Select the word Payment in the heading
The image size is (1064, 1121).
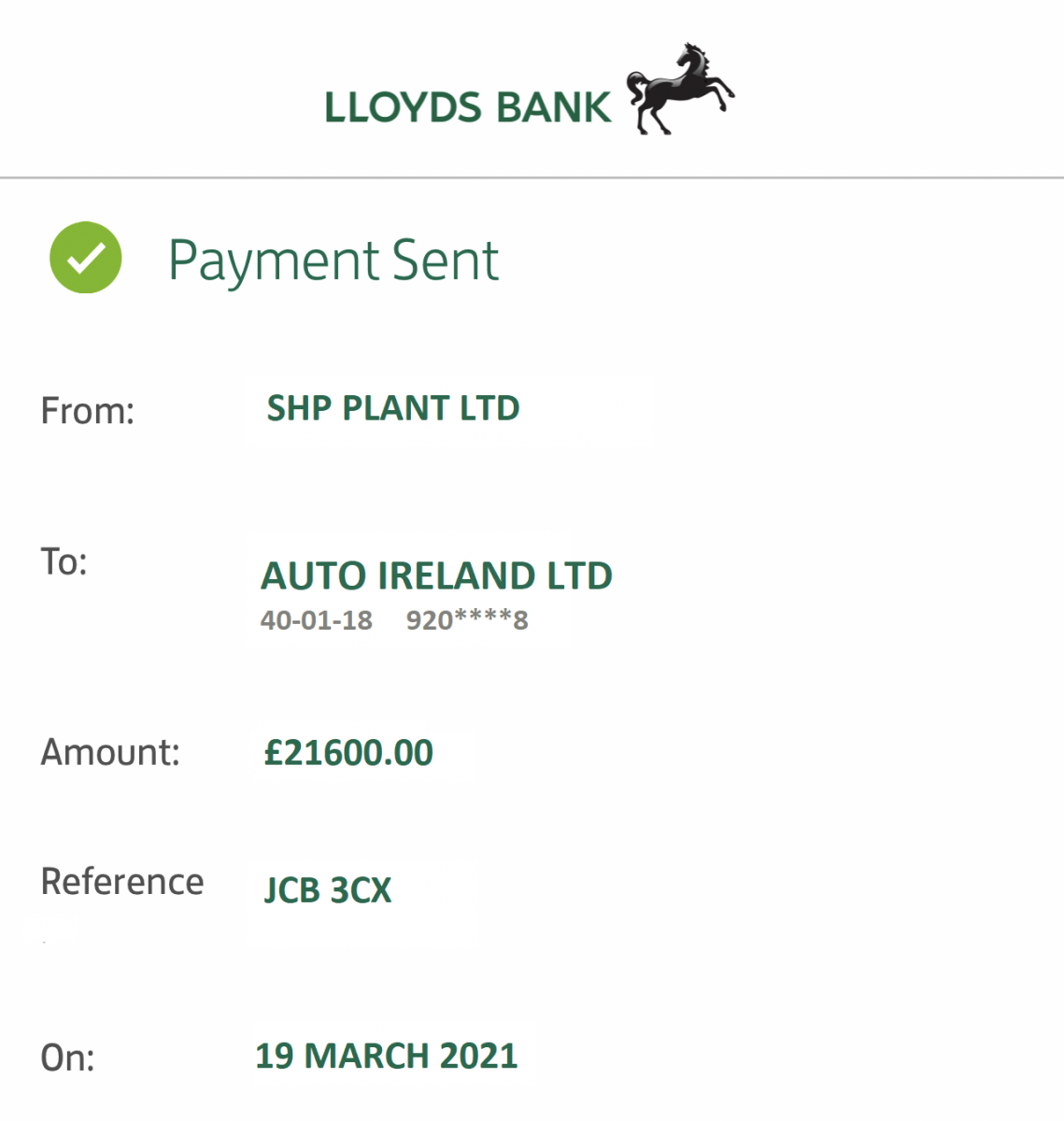[274, 261]
